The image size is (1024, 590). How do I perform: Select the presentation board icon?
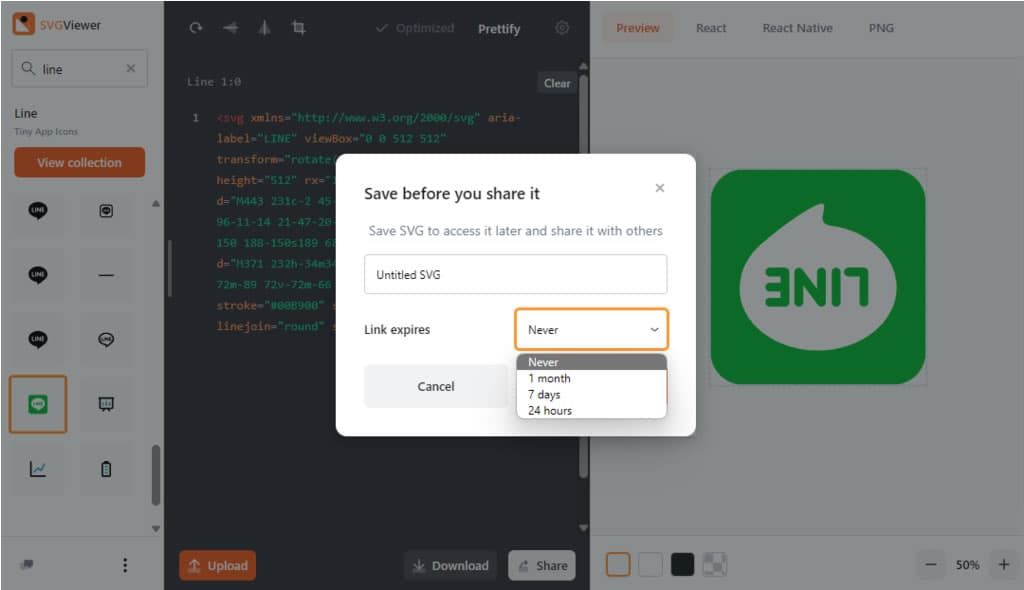click(x=106, y=404)
